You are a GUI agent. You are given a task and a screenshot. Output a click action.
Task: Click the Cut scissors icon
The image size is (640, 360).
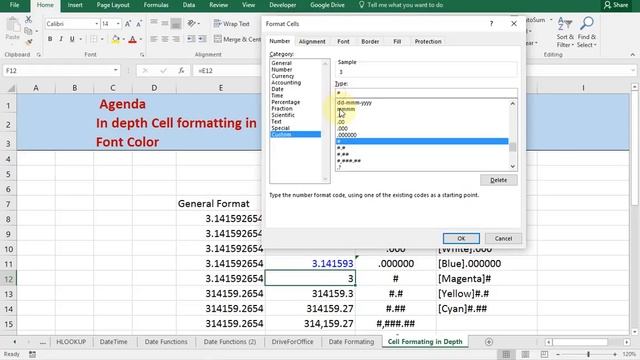28,19
